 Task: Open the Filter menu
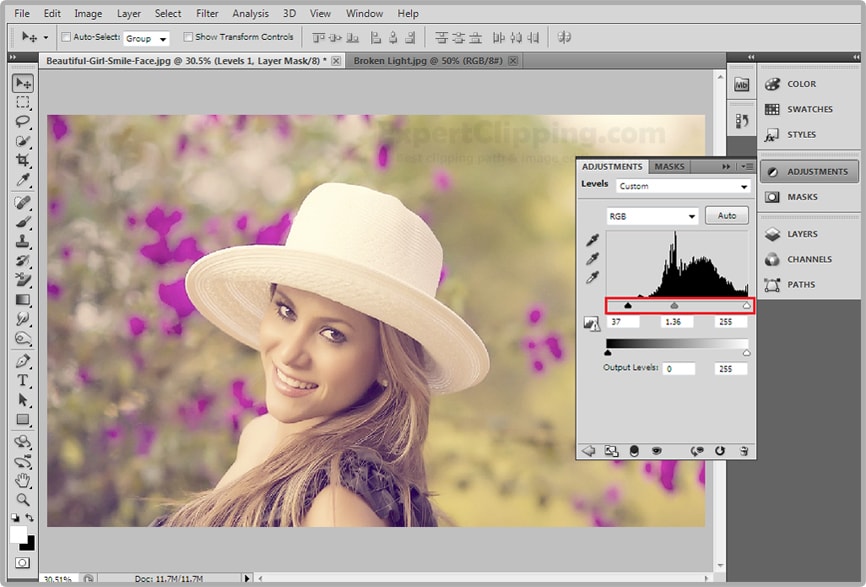(x=207, y=13)
